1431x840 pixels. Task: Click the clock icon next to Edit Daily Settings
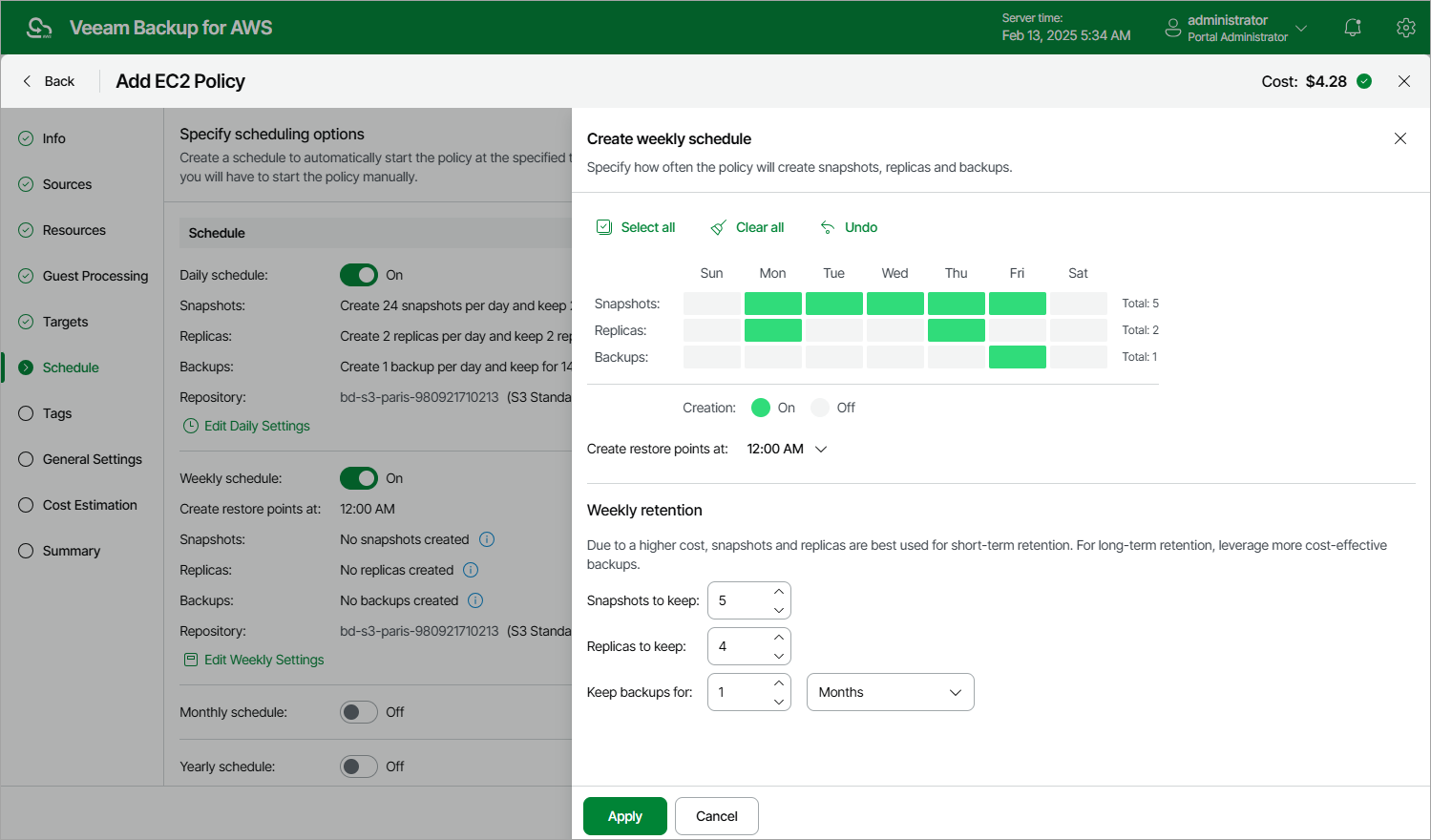[x=189, y=426]
